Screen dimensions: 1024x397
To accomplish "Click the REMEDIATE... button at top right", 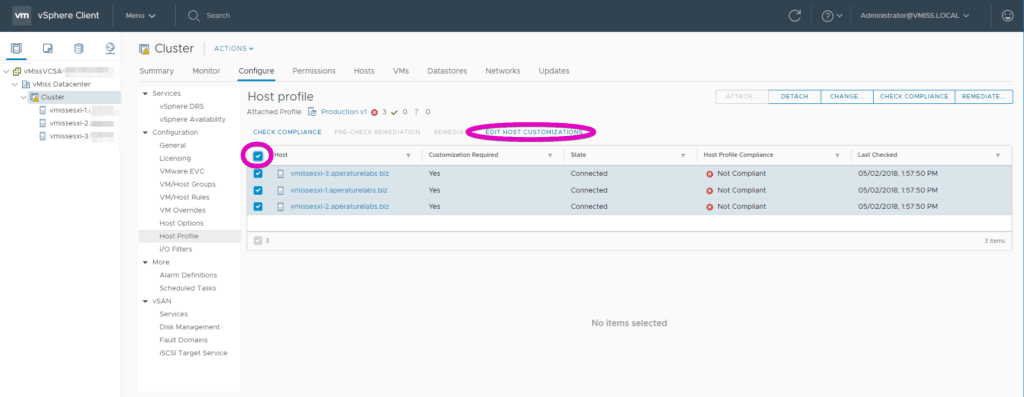I will pos(984,97).
